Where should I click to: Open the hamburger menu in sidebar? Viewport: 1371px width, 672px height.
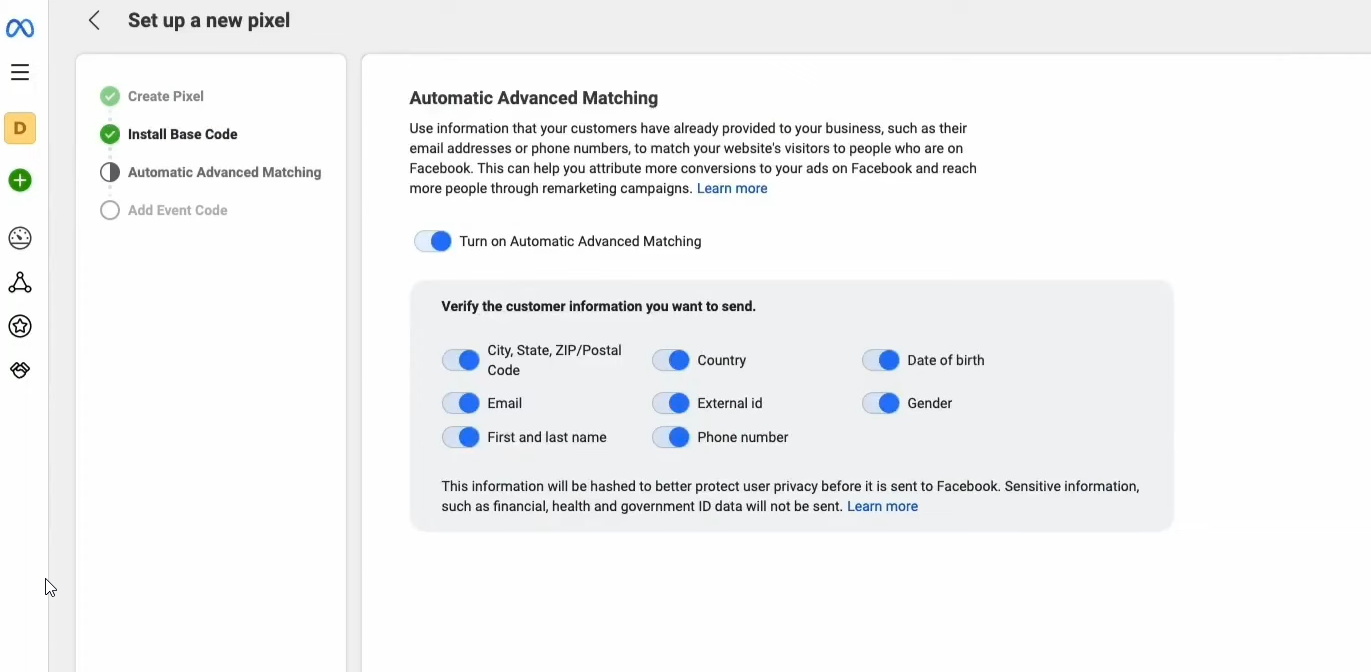[x=20, y=73]
